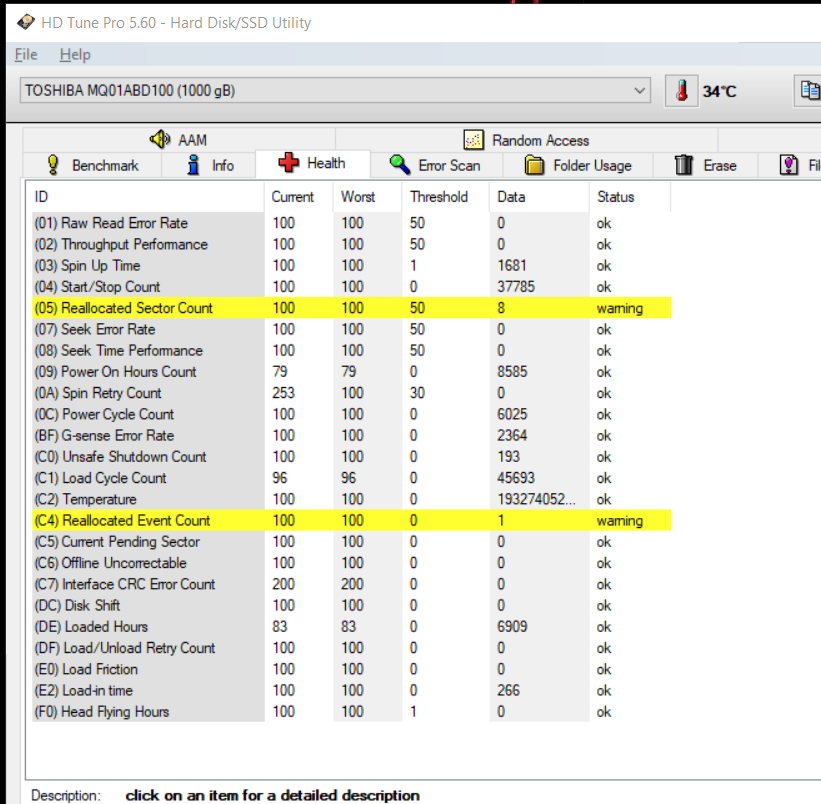The height and width of the screenshot is (804, 821).
Task: Open the Help menu
Action: (x=75, y=54)
